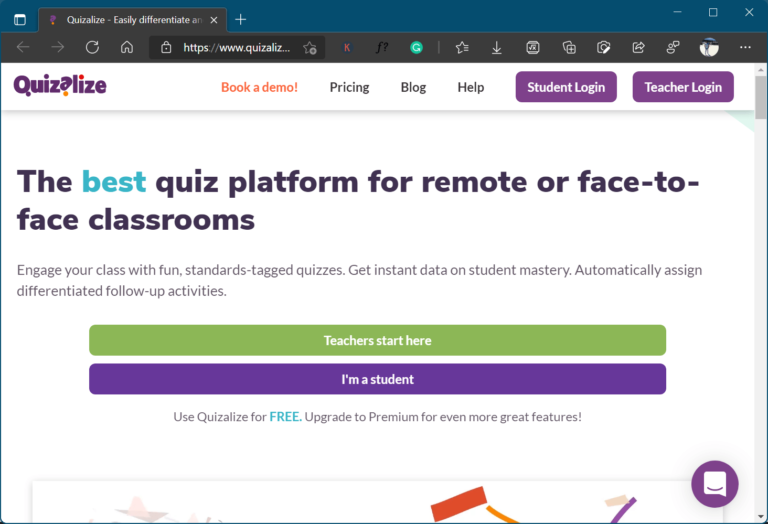This screenshot has width=768, height=524.
Task: Click the page vertical scrollbar thumb
Action: click(761, 97)
